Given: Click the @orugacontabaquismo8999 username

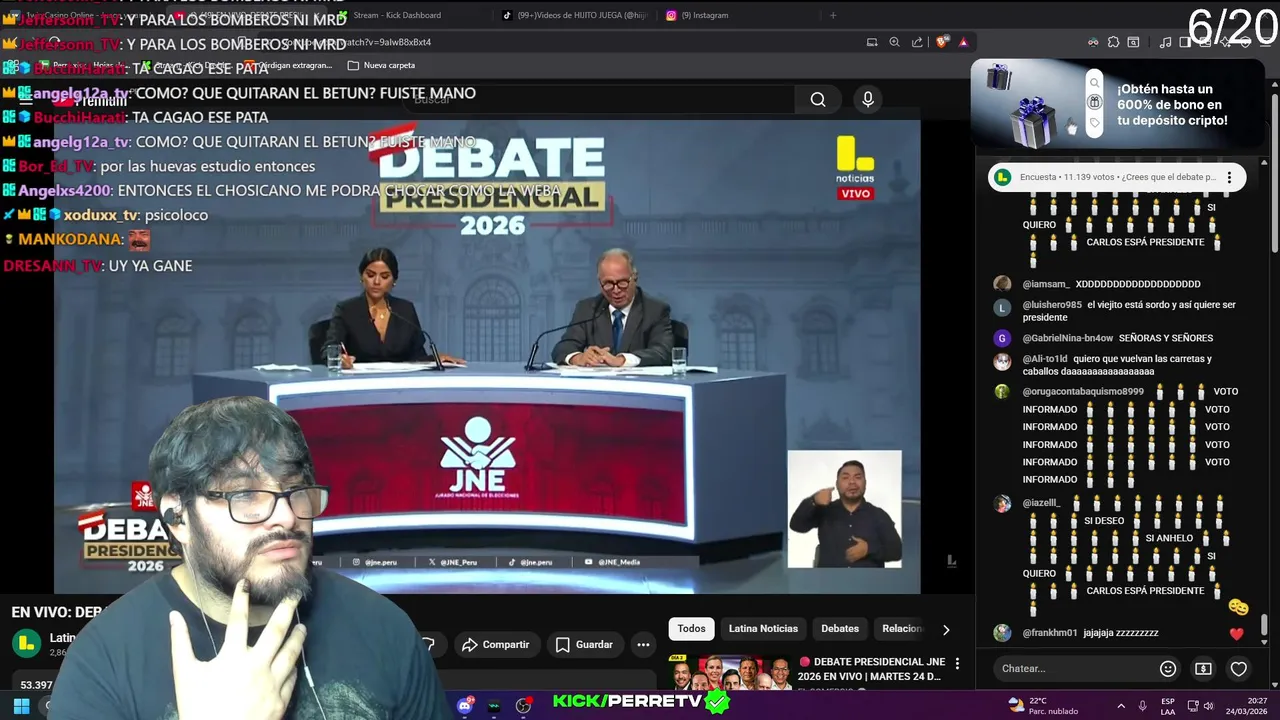Looking at the screenshot, I should (x=1083, y=392).
